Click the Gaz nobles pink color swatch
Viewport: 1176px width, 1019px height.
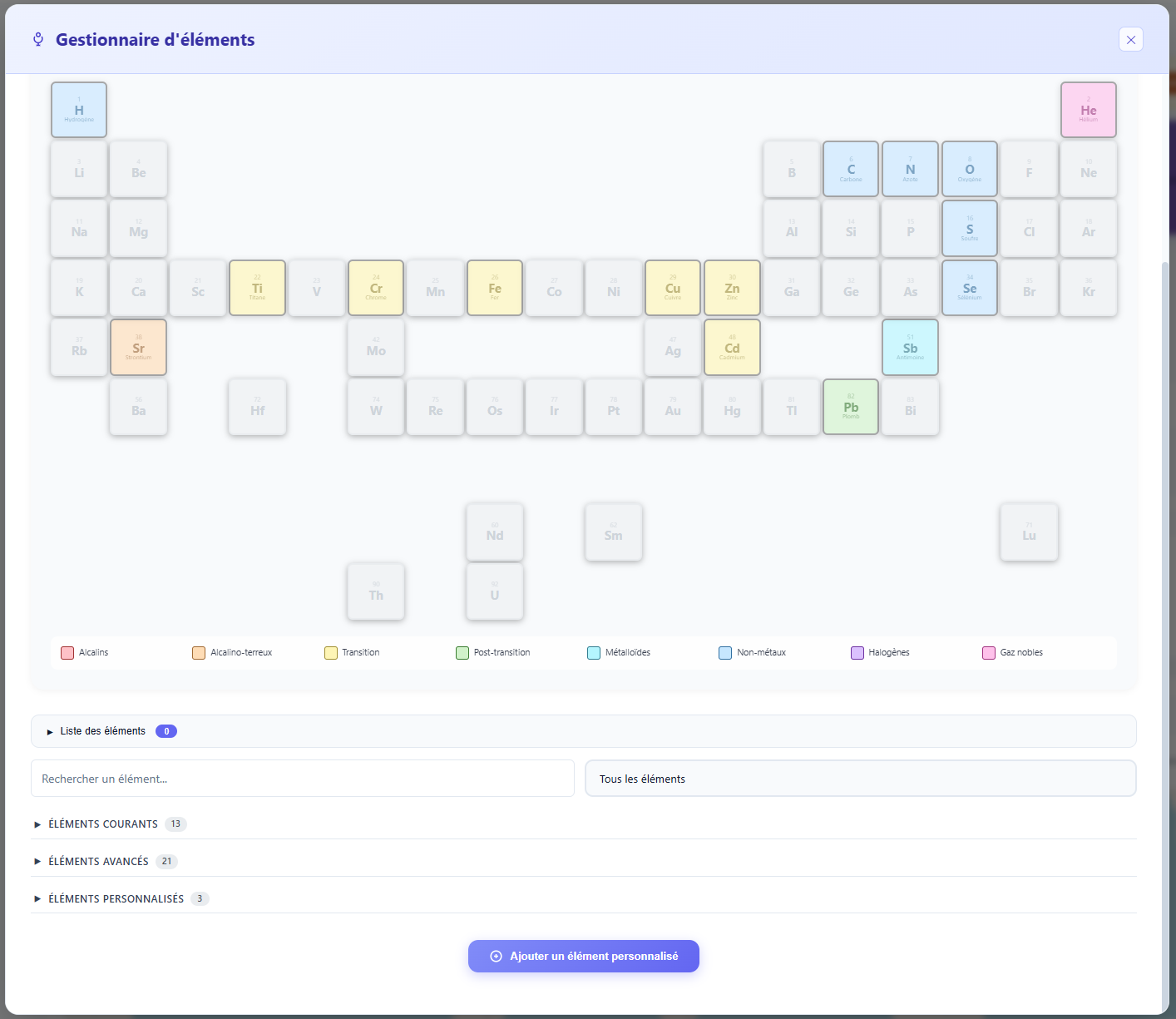click(x=988, y=652)
